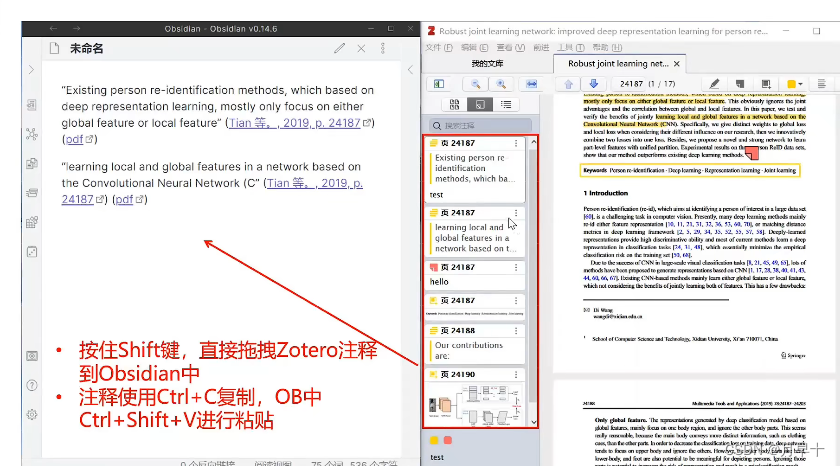Show document outline in reader sidebar

click(506, 104)
